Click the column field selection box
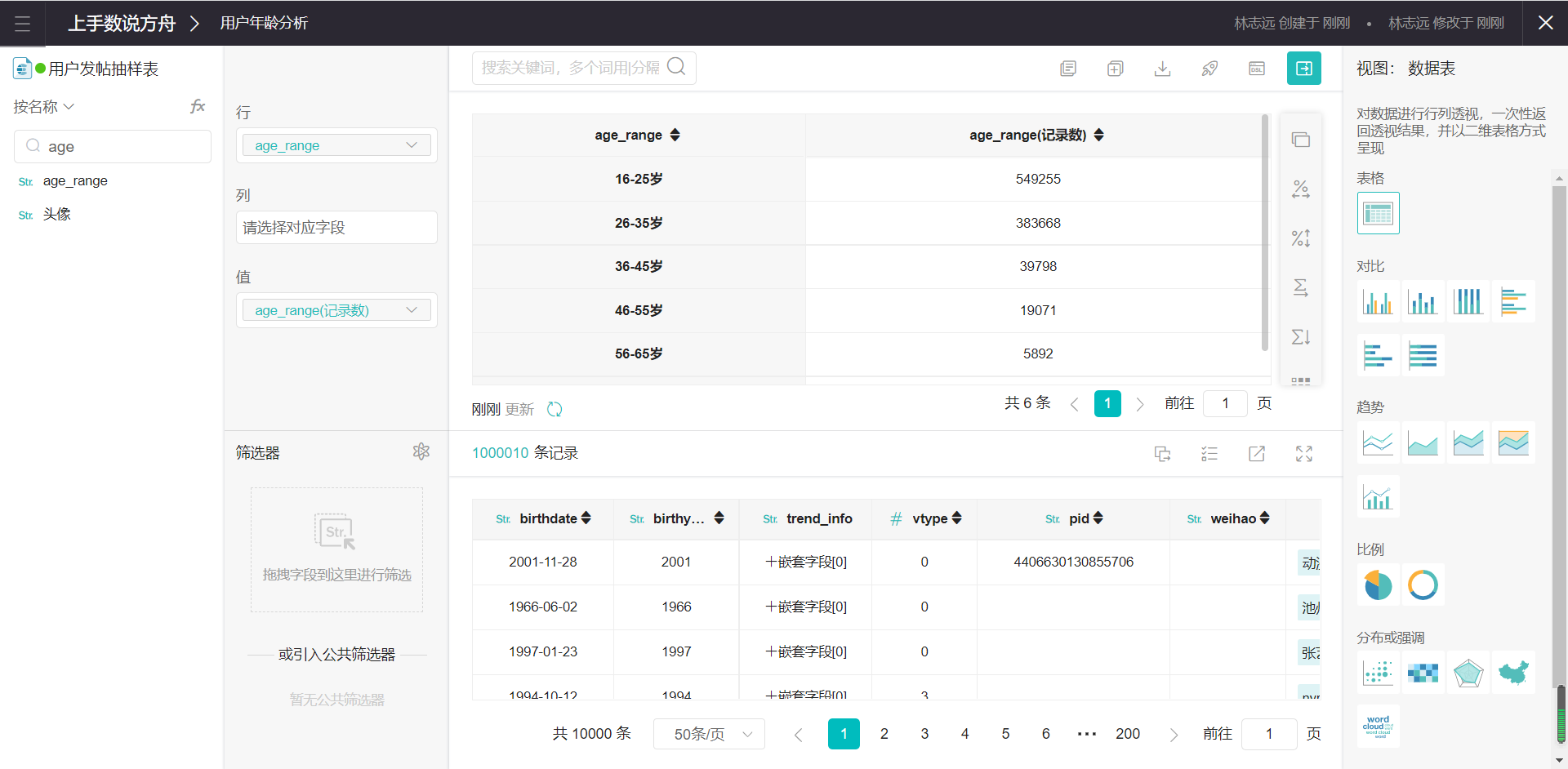The width and height of the screenshot is (1568, 769). (x=336, y=228)
